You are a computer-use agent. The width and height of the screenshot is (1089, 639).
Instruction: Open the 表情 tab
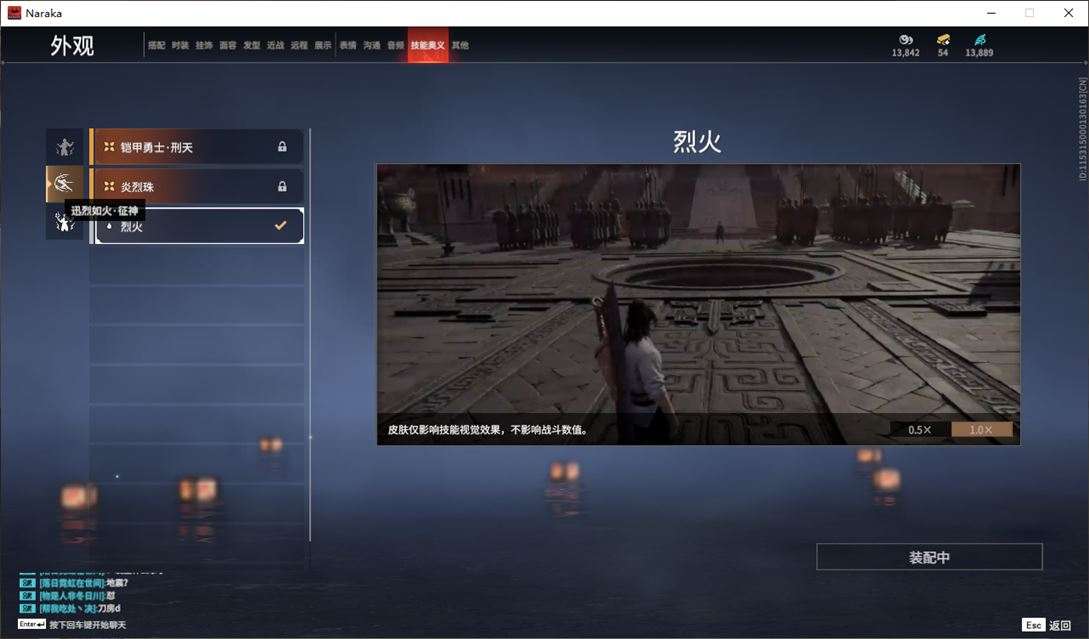pyautogui.click(x=348, y=45)
